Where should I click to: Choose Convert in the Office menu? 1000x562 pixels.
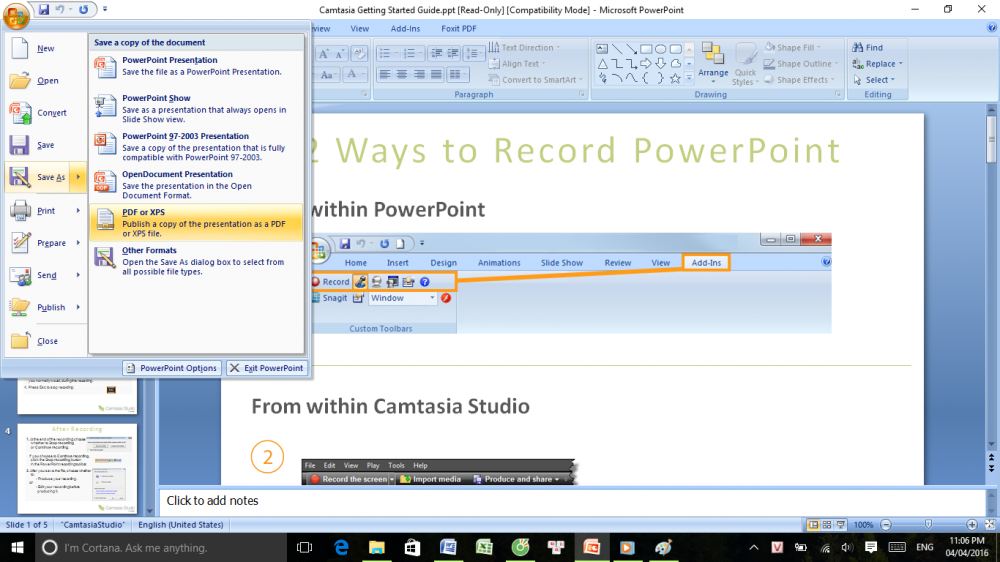45,113
